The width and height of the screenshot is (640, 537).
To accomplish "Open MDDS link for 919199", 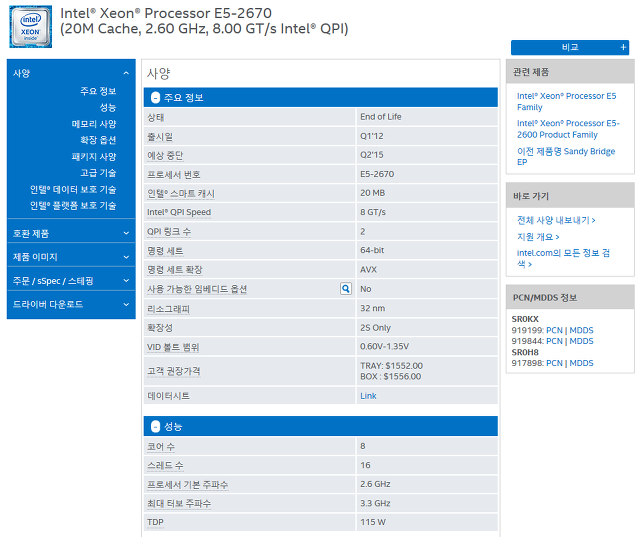I will click(581, 330).
